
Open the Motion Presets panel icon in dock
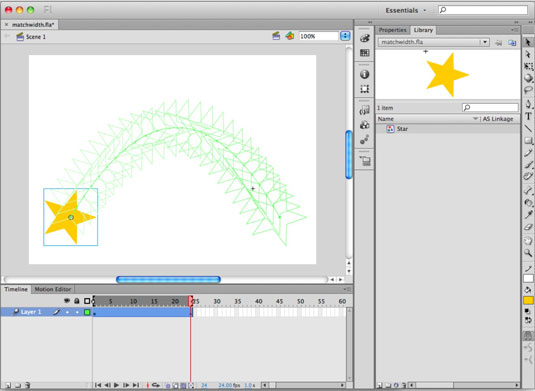coord(364,139)
